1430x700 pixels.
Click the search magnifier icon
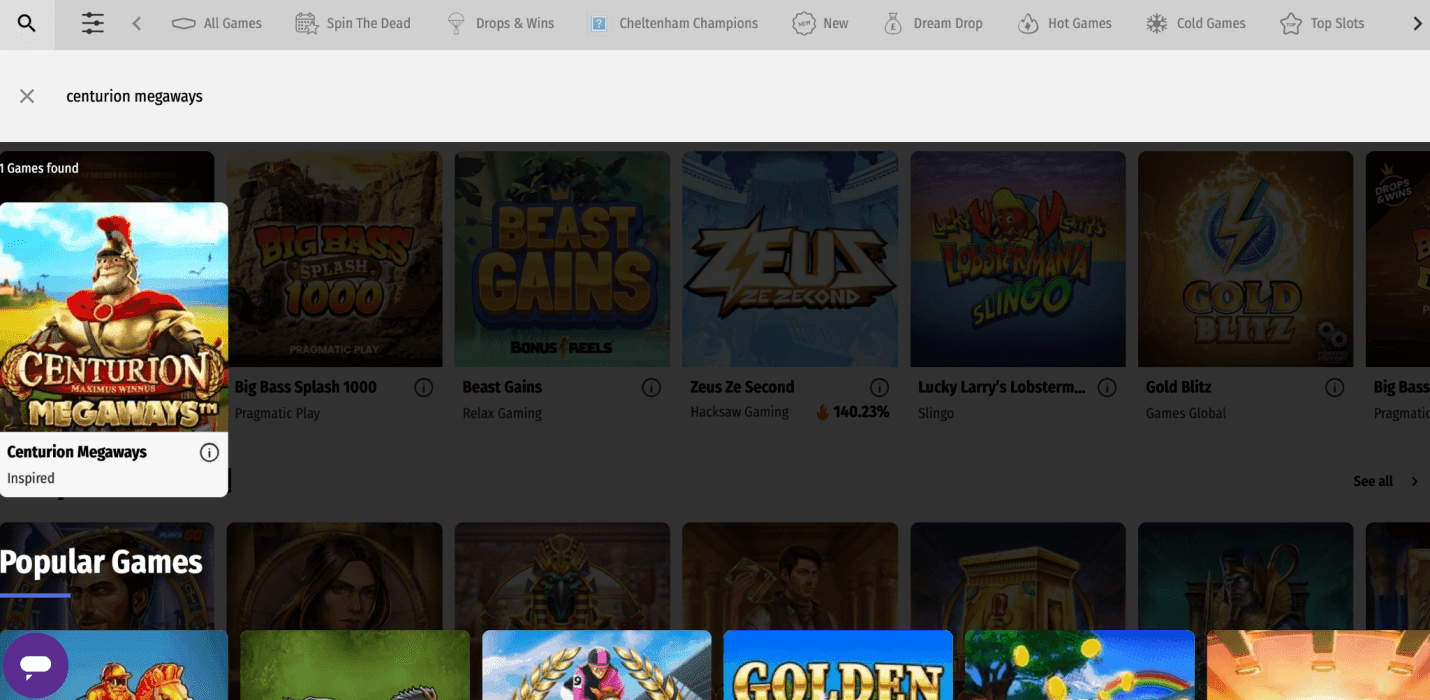tap(27, 24)
